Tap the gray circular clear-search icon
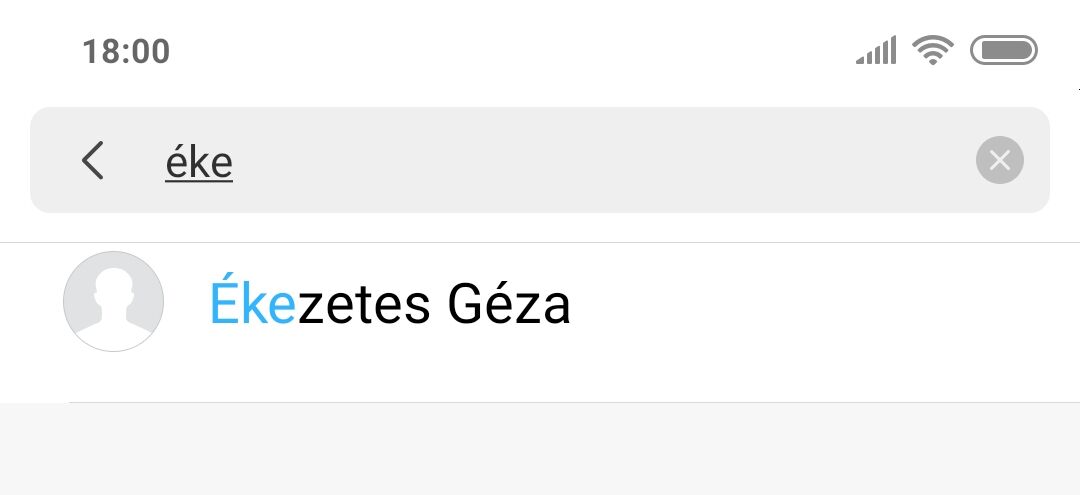Viewport: 1080px width, 495px height. [x=999, y=160]
